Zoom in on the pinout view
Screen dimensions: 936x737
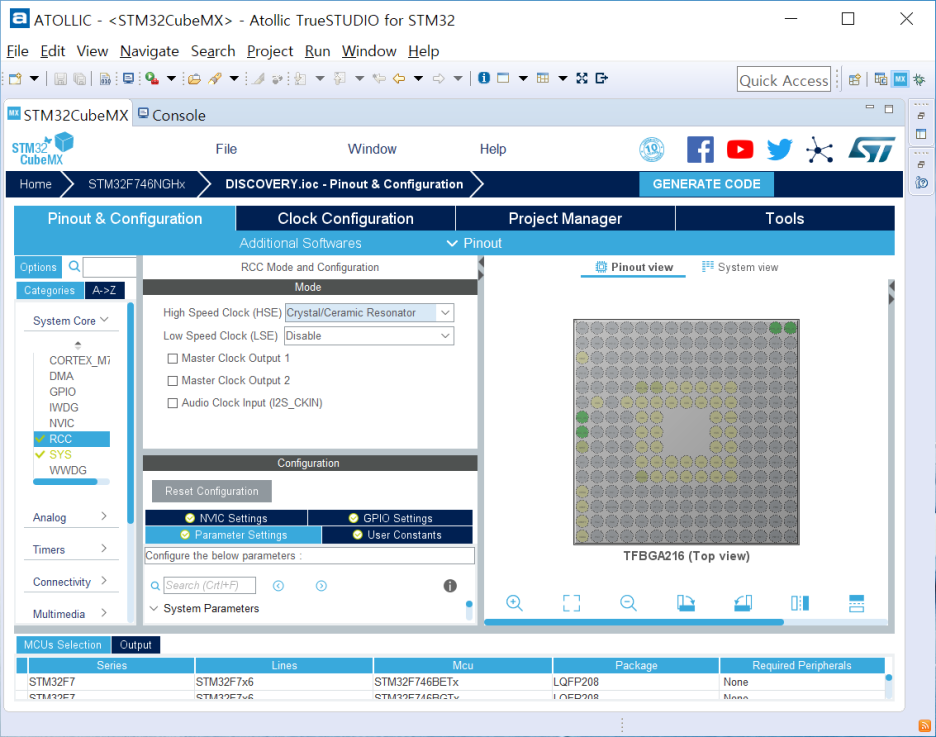(x=514, y=603)
